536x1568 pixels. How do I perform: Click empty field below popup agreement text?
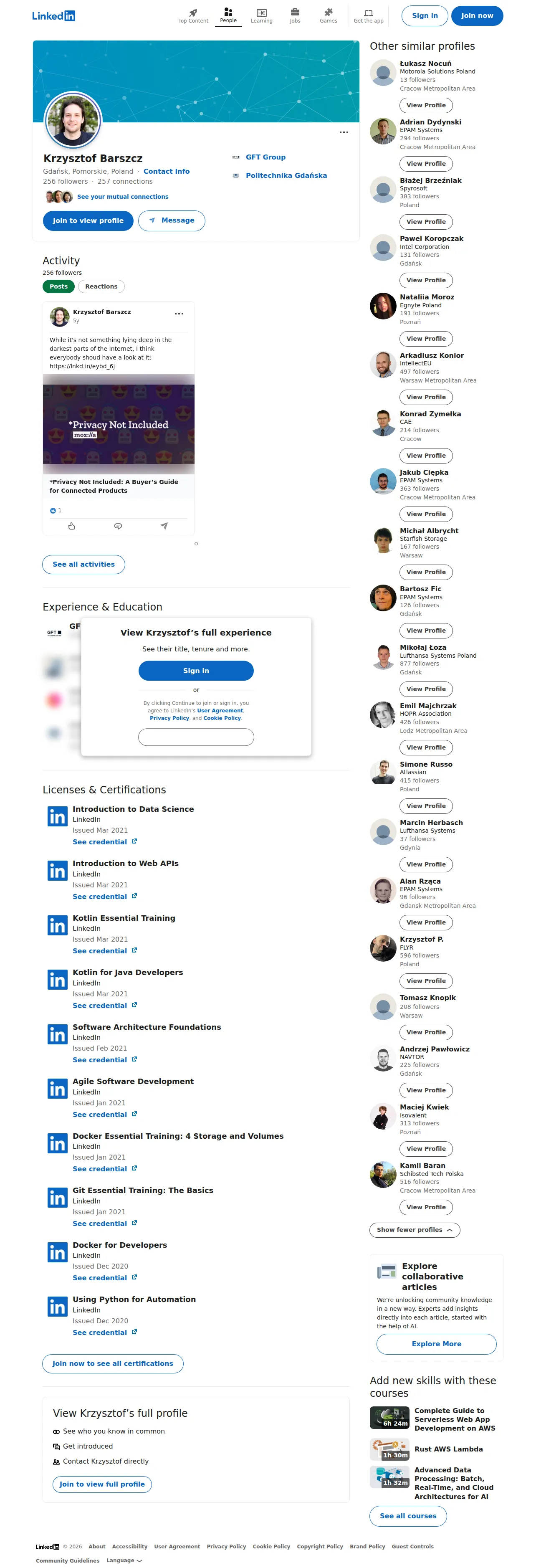[x=196, y=737]
